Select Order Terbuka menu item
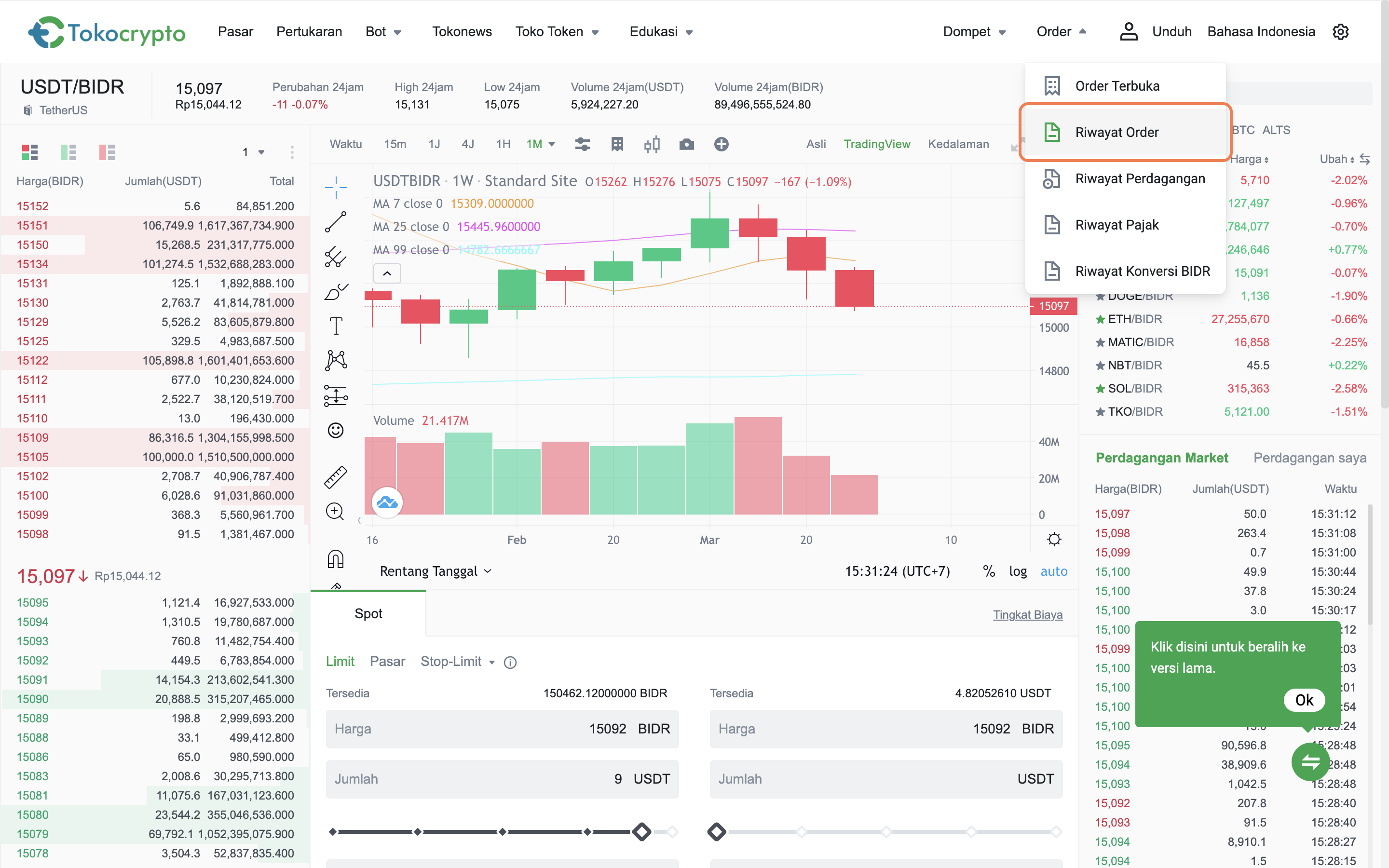The height and width of the screenshot is (868, 1389). (1125, 86)
